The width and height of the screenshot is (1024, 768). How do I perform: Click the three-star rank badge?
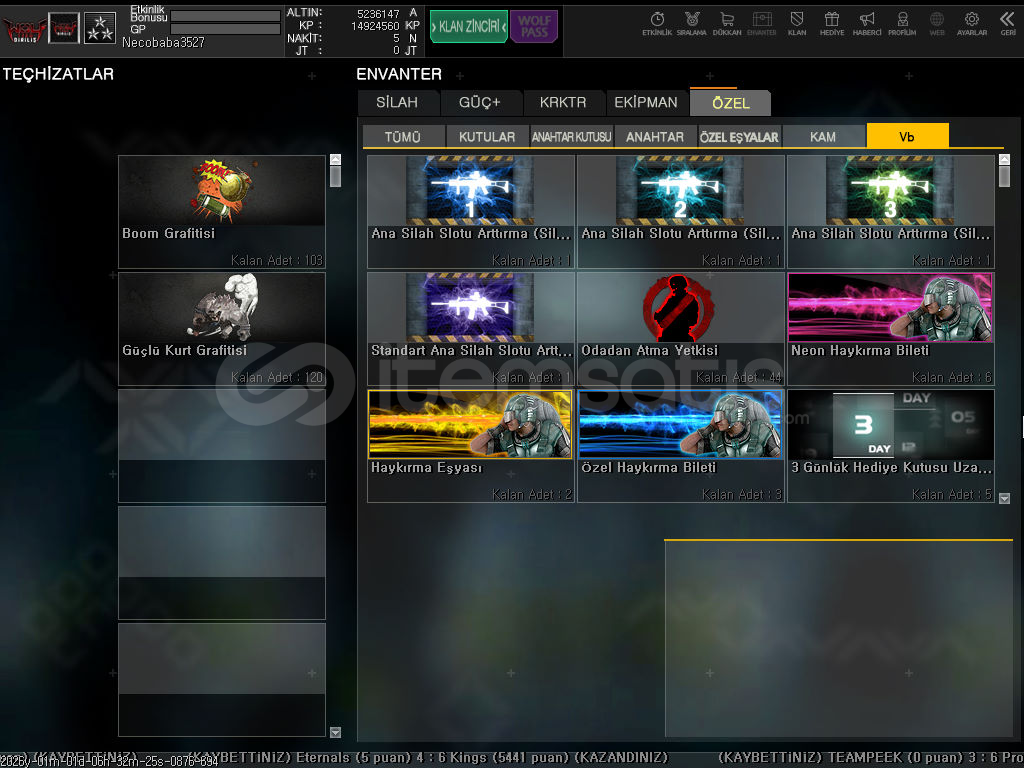click(100, 28)
